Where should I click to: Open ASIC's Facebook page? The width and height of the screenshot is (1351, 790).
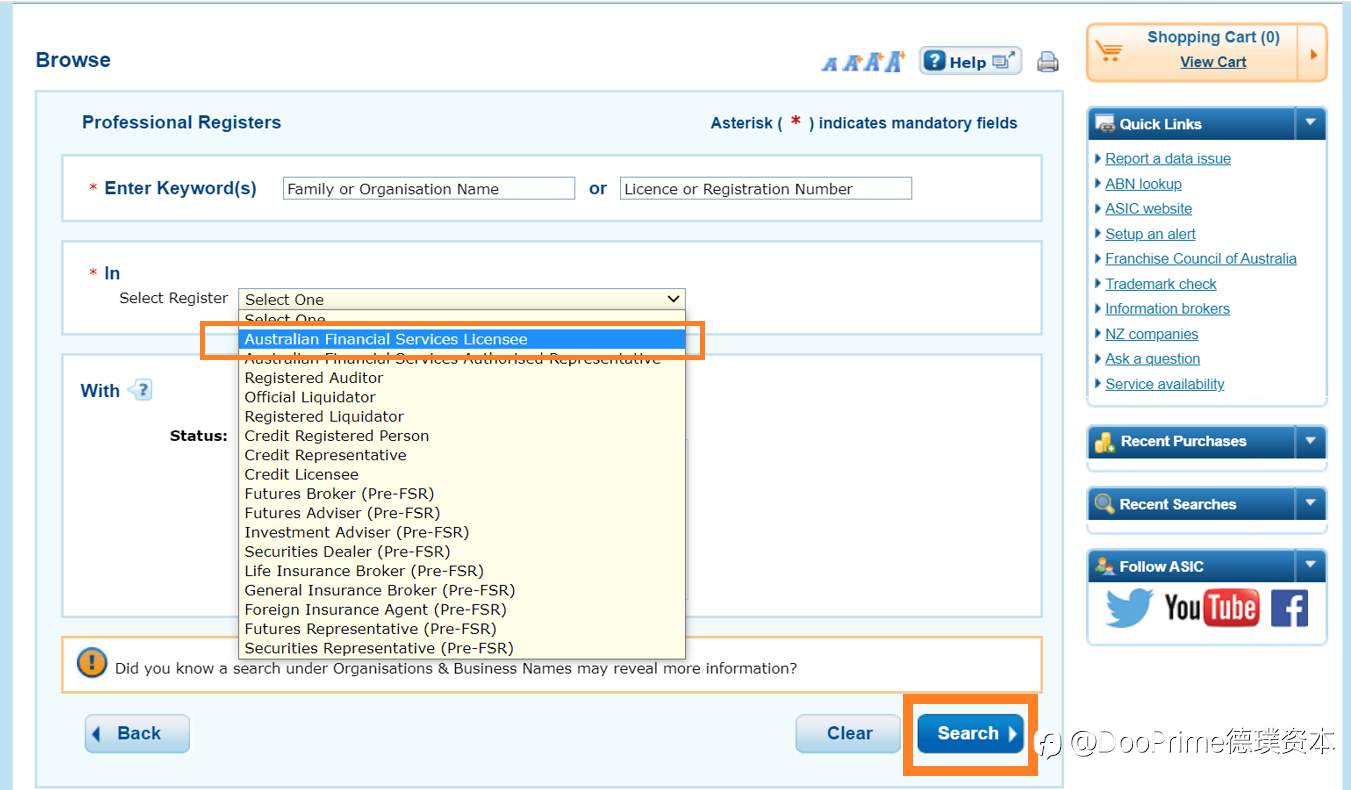pos(1289,608)
